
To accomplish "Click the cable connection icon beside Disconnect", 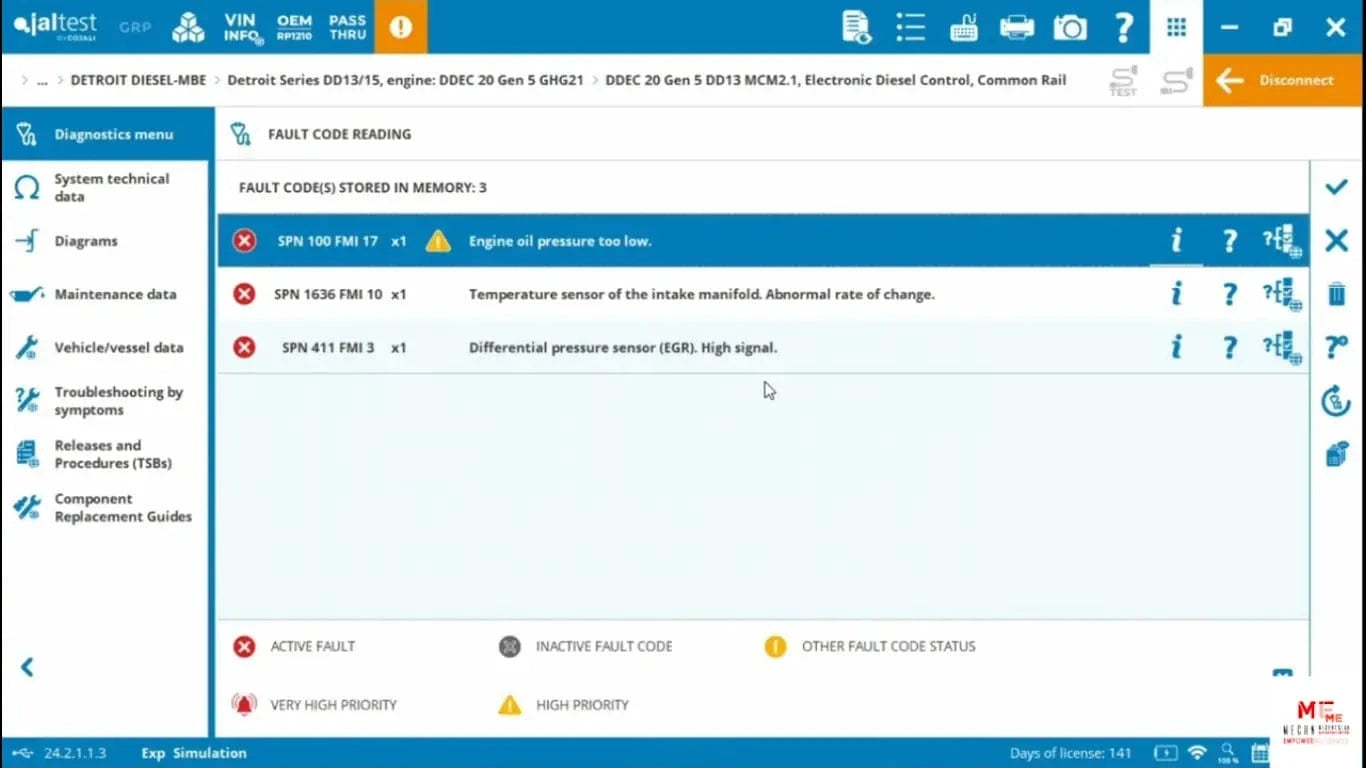I will (x=1176, y=81).
